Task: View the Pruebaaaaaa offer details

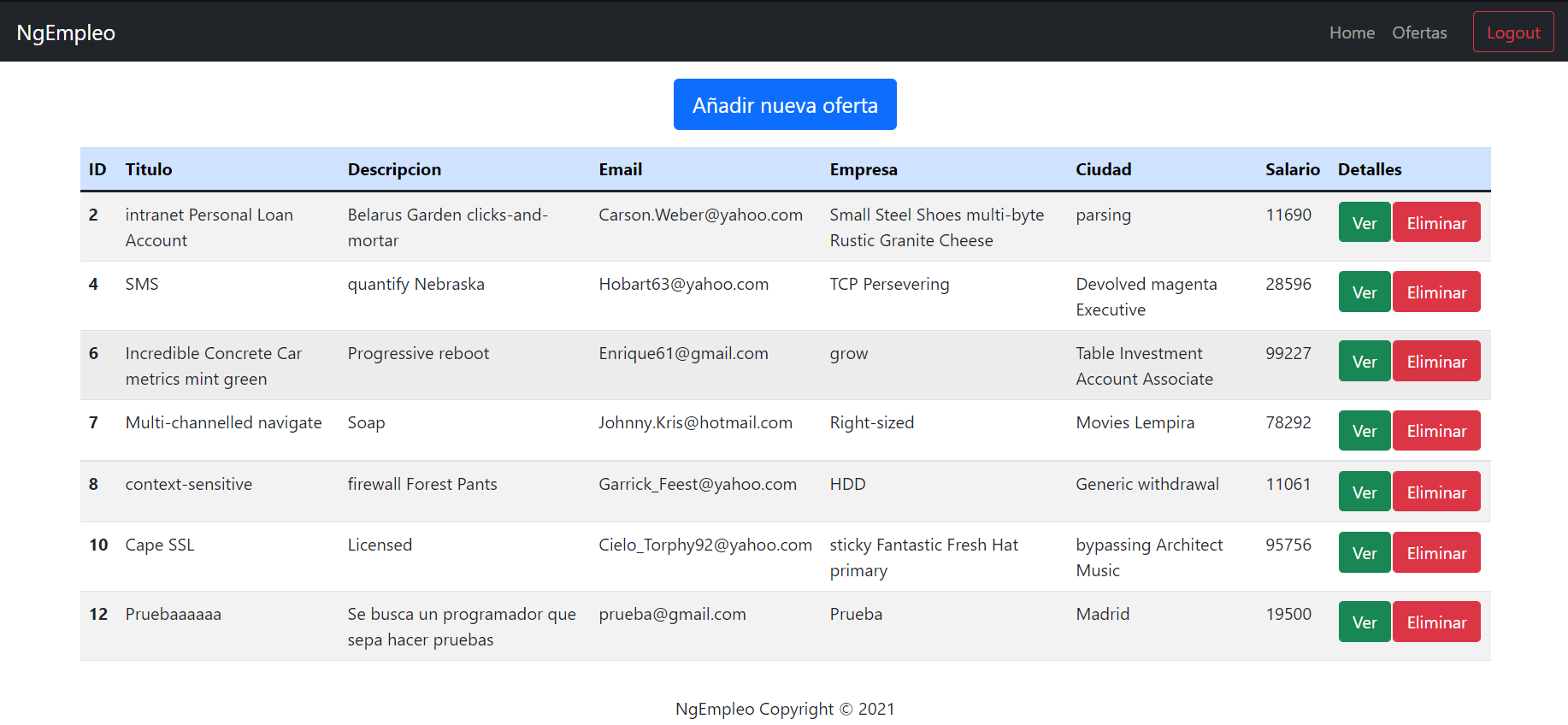Action: pyautogui.click(x=1364, y=622)
